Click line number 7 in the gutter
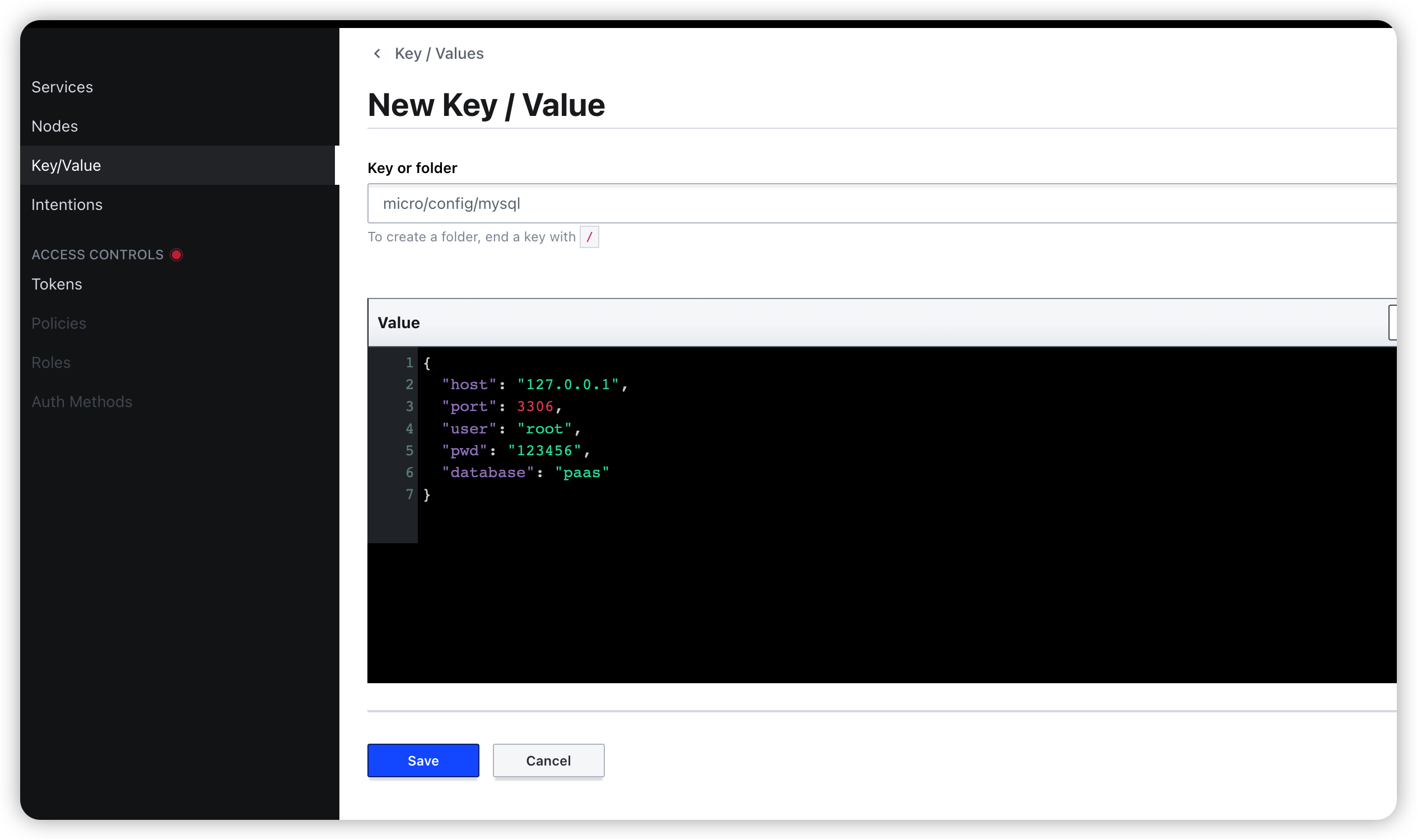Viewport: 1417px width, 840px height. click(409, 494)
